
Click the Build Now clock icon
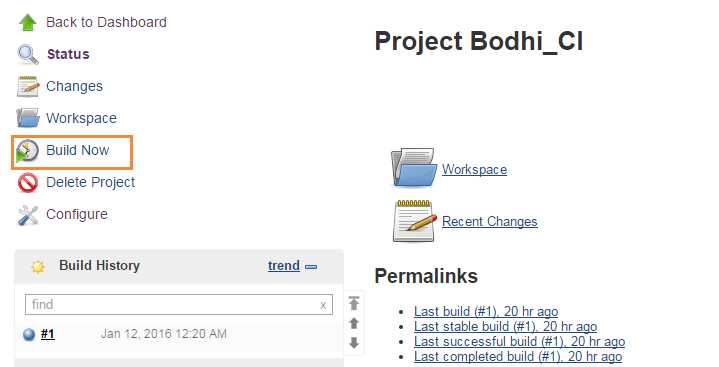[27, 151]
